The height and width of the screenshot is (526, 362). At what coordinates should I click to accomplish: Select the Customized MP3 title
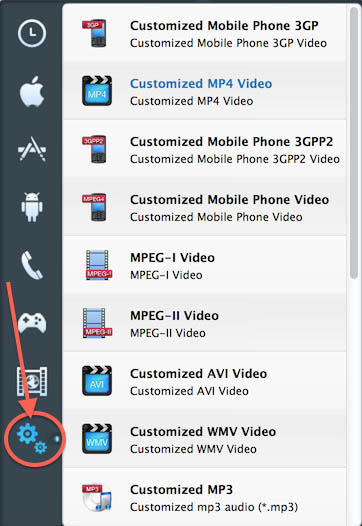coord(182,490)
